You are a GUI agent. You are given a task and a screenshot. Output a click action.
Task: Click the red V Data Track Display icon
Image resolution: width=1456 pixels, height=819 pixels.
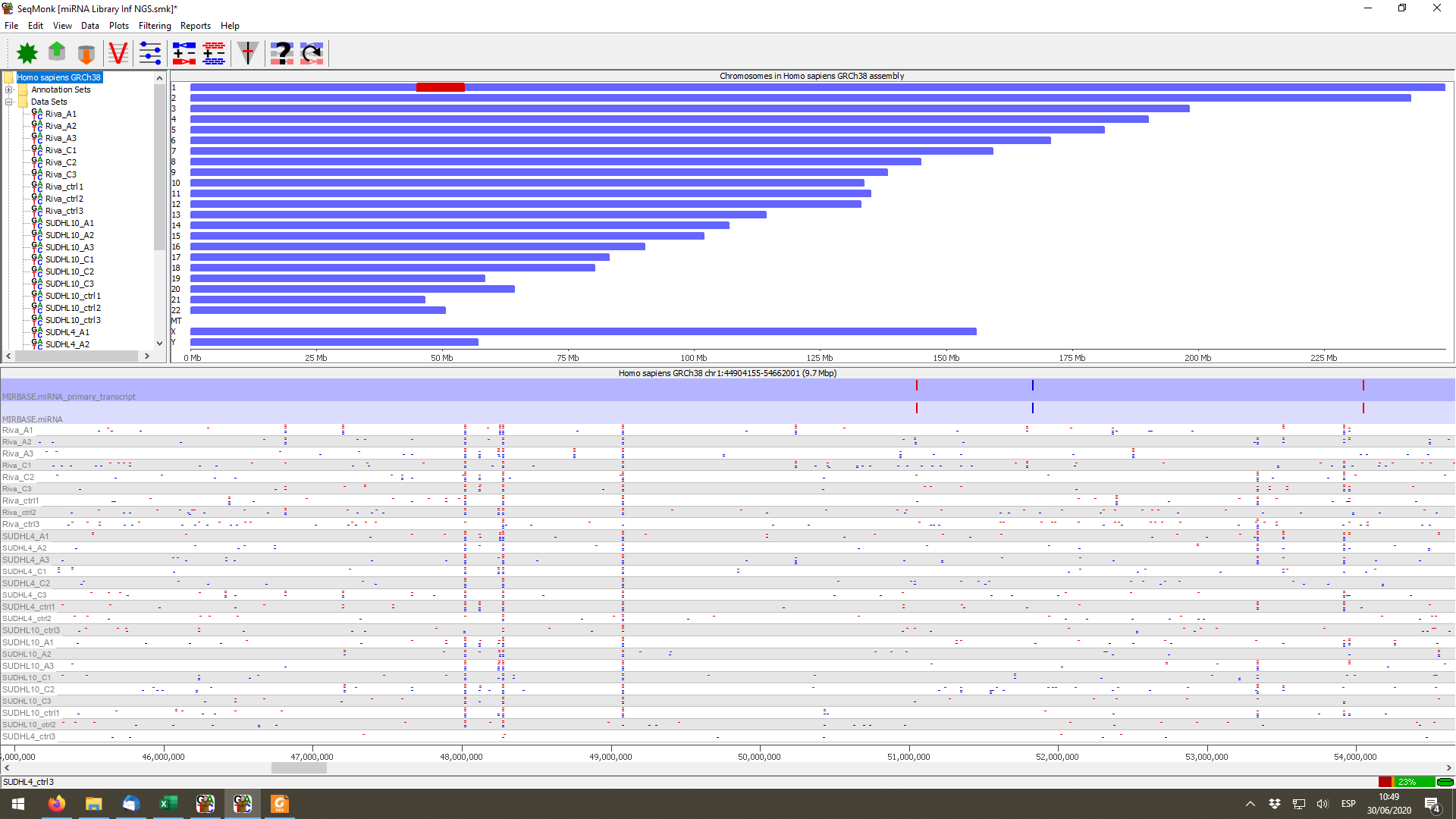point(118,53)
